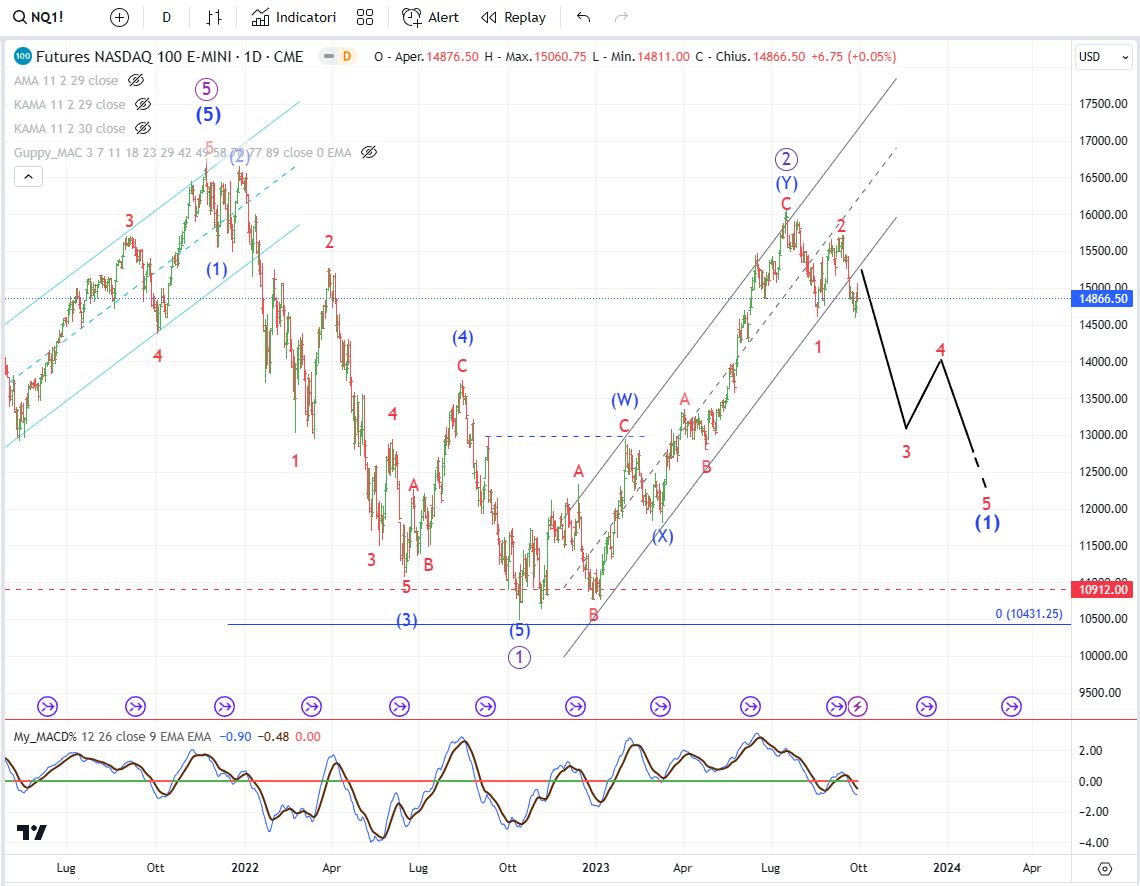Click the 0 (10431.25) level label

tap(1029, 614)
